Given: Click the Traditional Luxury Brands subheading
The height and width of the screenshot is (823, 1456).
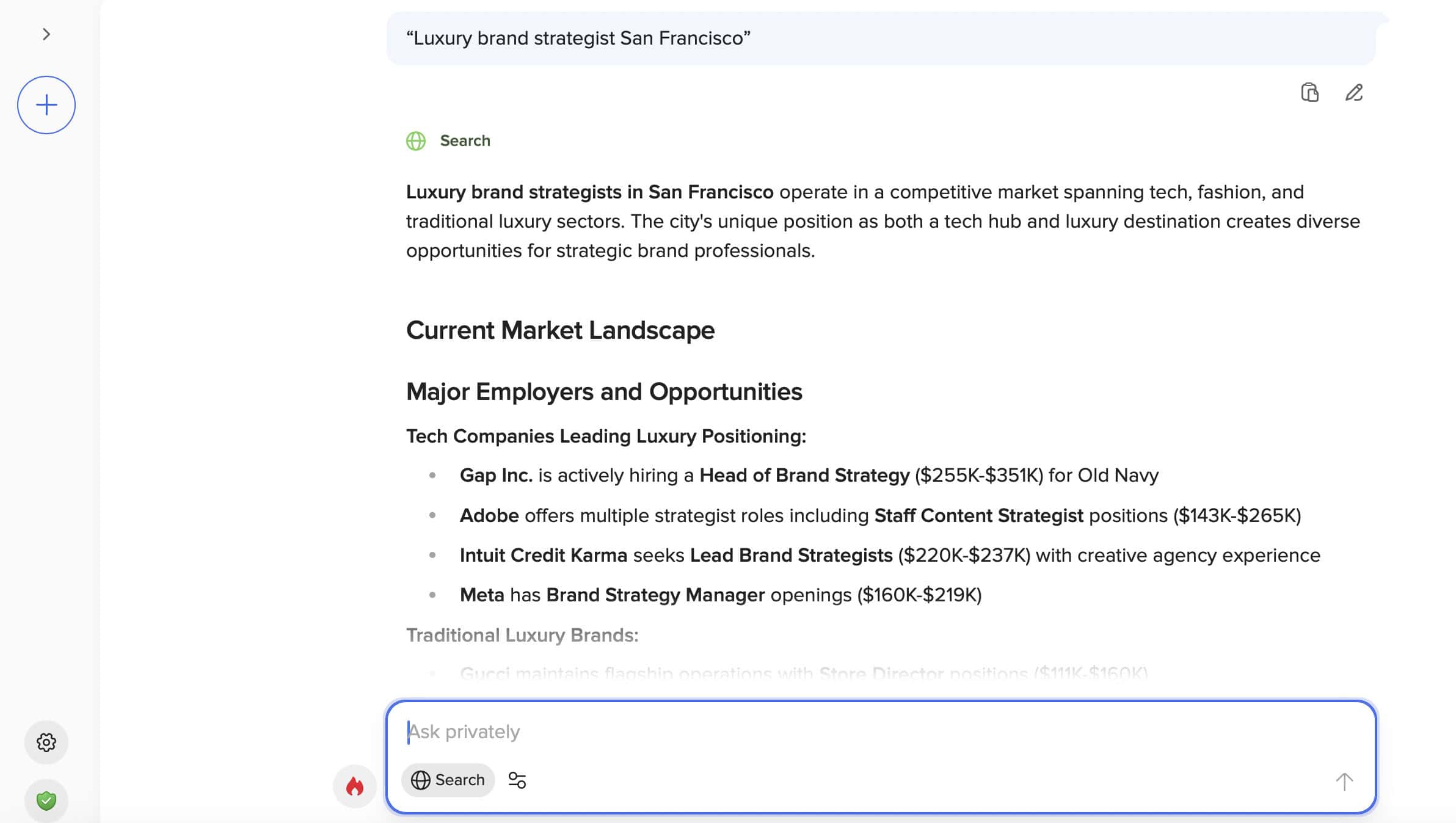Looking at the screenshot, I should pos(522,636).
